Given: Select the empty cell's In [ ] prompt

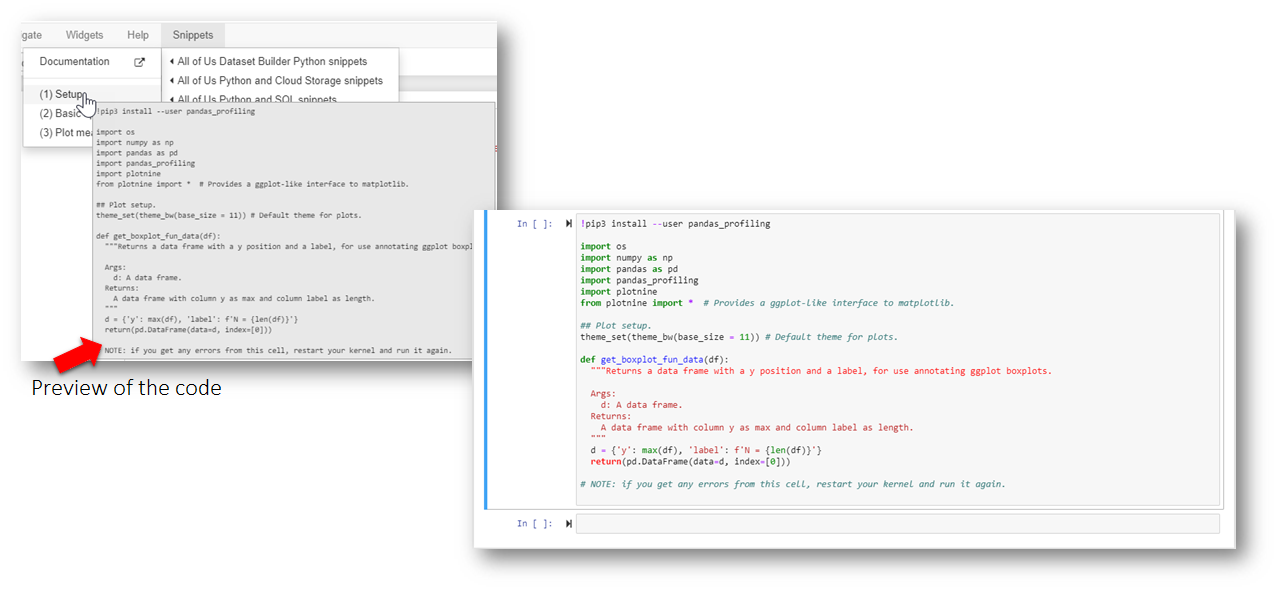Looking at the screenshot, I should [x=534, y=524].
